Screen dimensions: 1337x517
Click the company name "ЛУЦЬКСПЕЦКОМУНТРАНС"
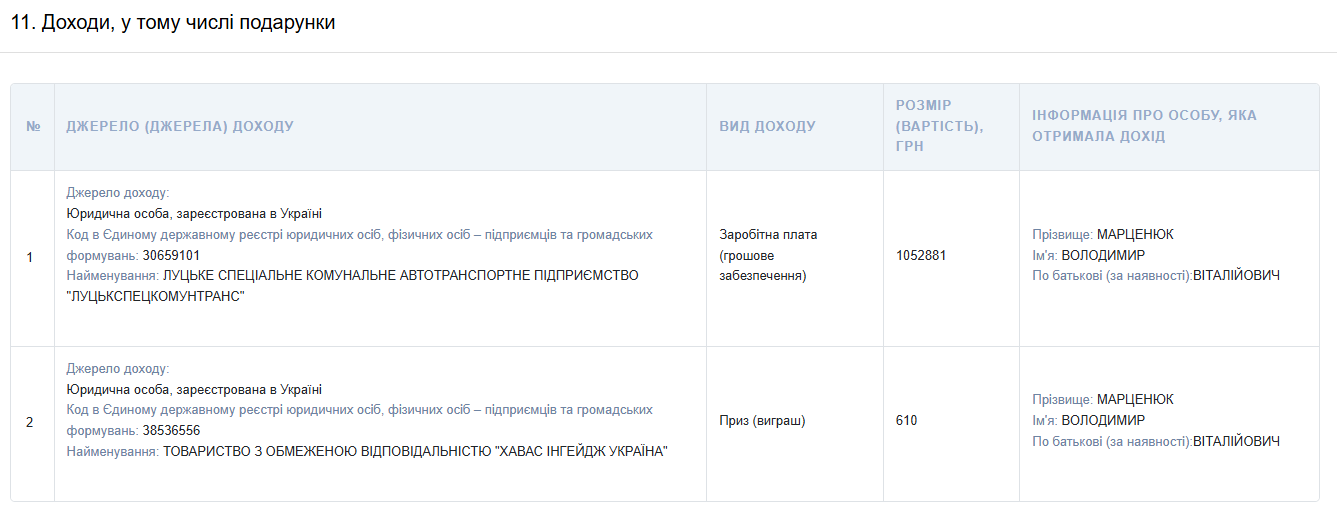[156, 296]
